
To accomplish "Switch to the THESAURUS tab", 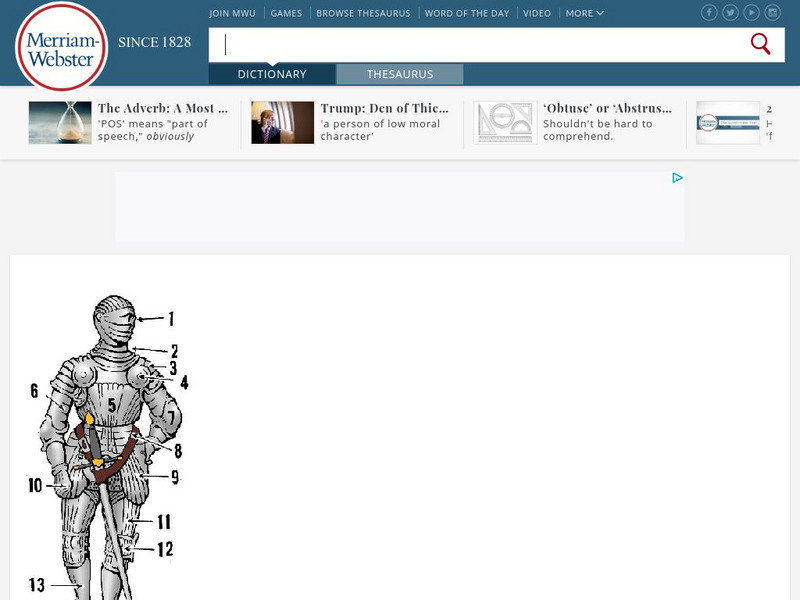I will (401, 74).
